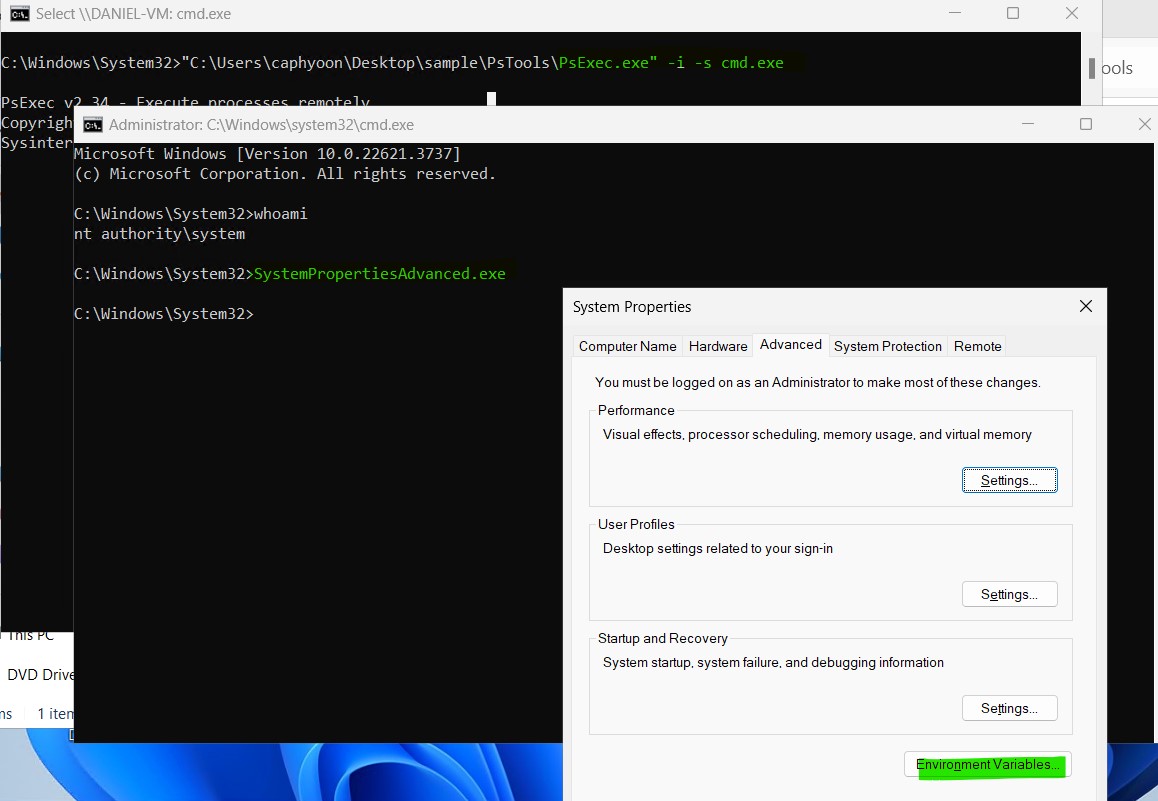Click the Administrator cmd window title icon

[93, 125]
